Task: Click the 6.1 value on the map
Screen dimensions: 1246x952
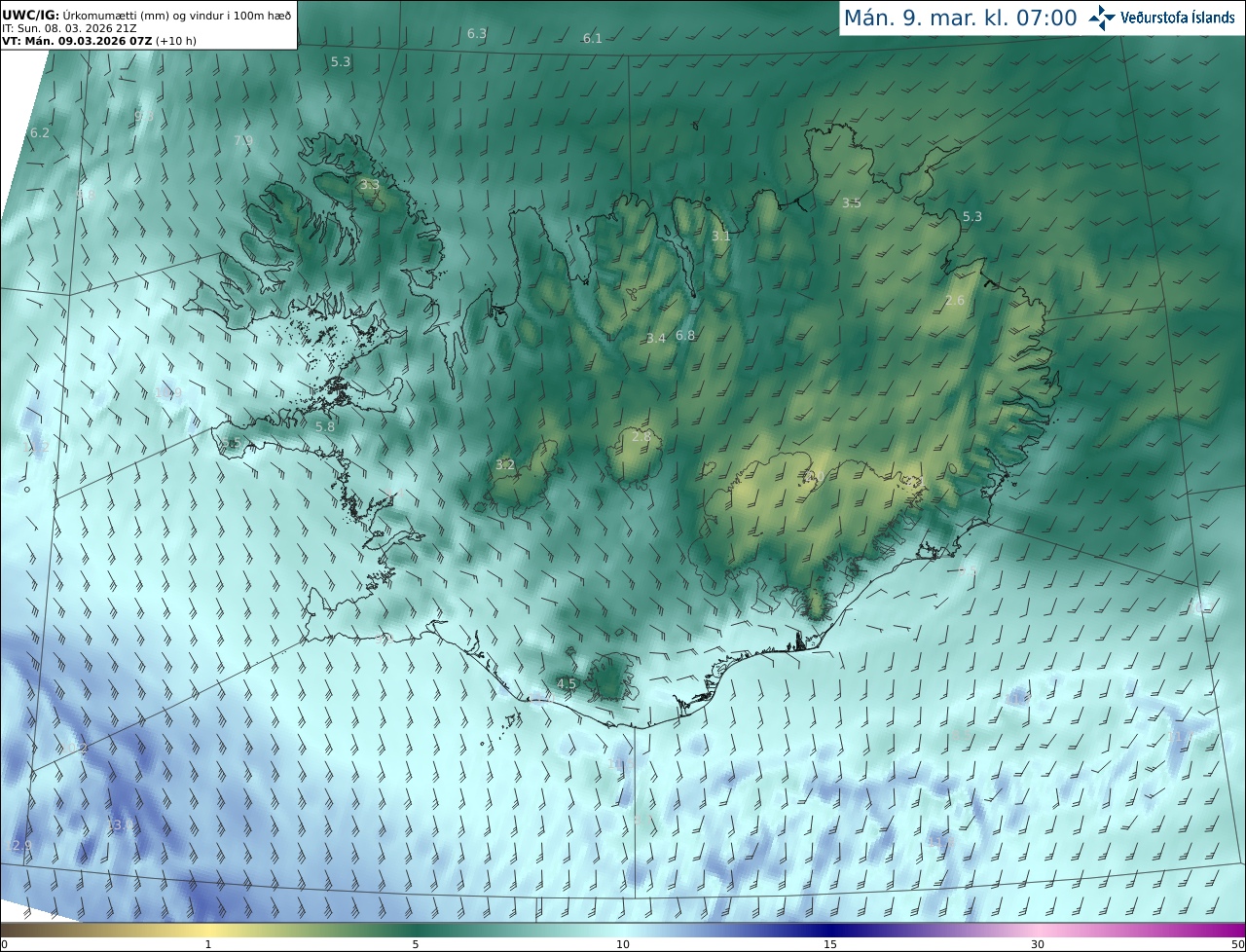Action: tap(592, 38)
